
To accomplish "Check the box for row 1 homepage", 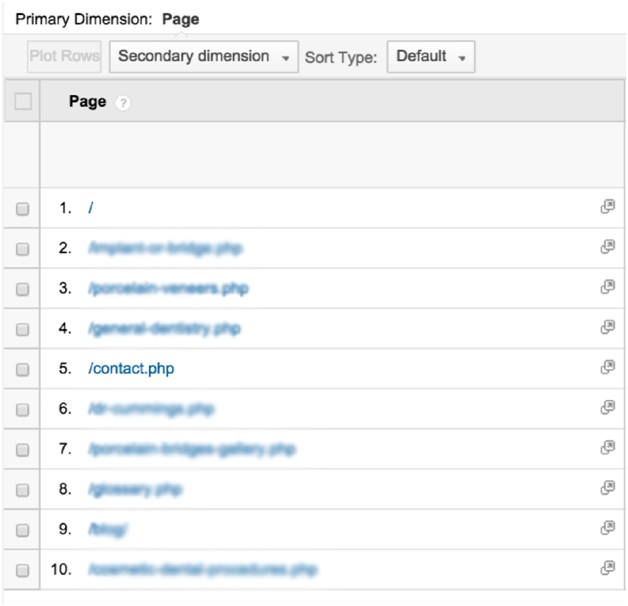I will (x=23, y=209).
